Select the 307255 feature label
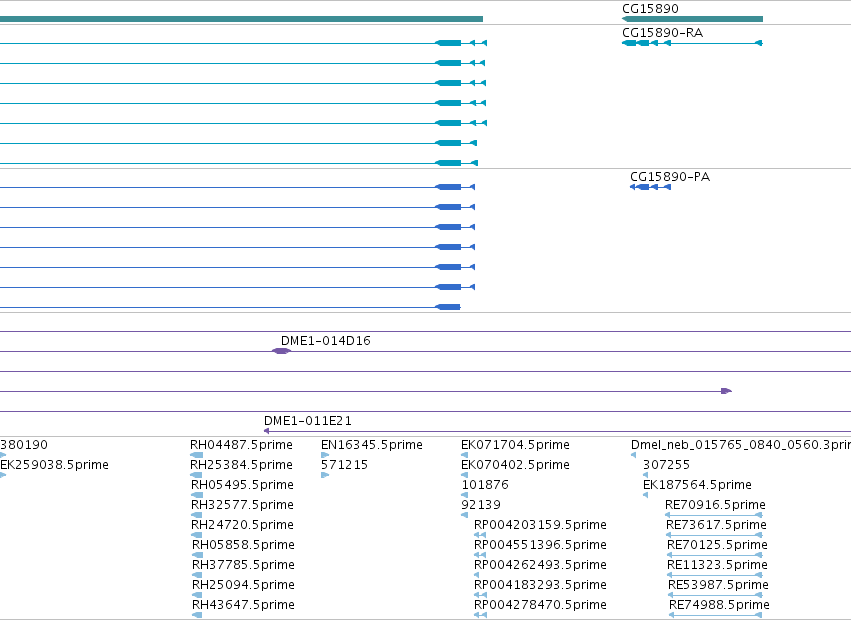 click(666, 465)
